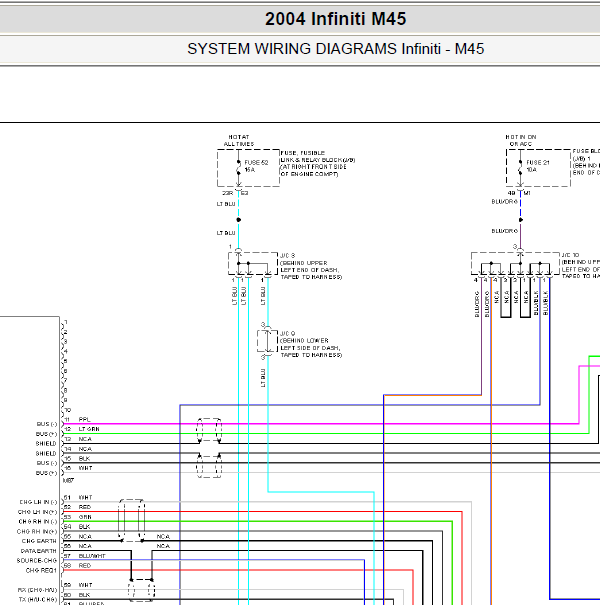This screenshot has height=605, width=600.
Task: Click "(BEHIND UPPER" note beside J/C 3
Action: pyautogui.click(x=304, y=263)
